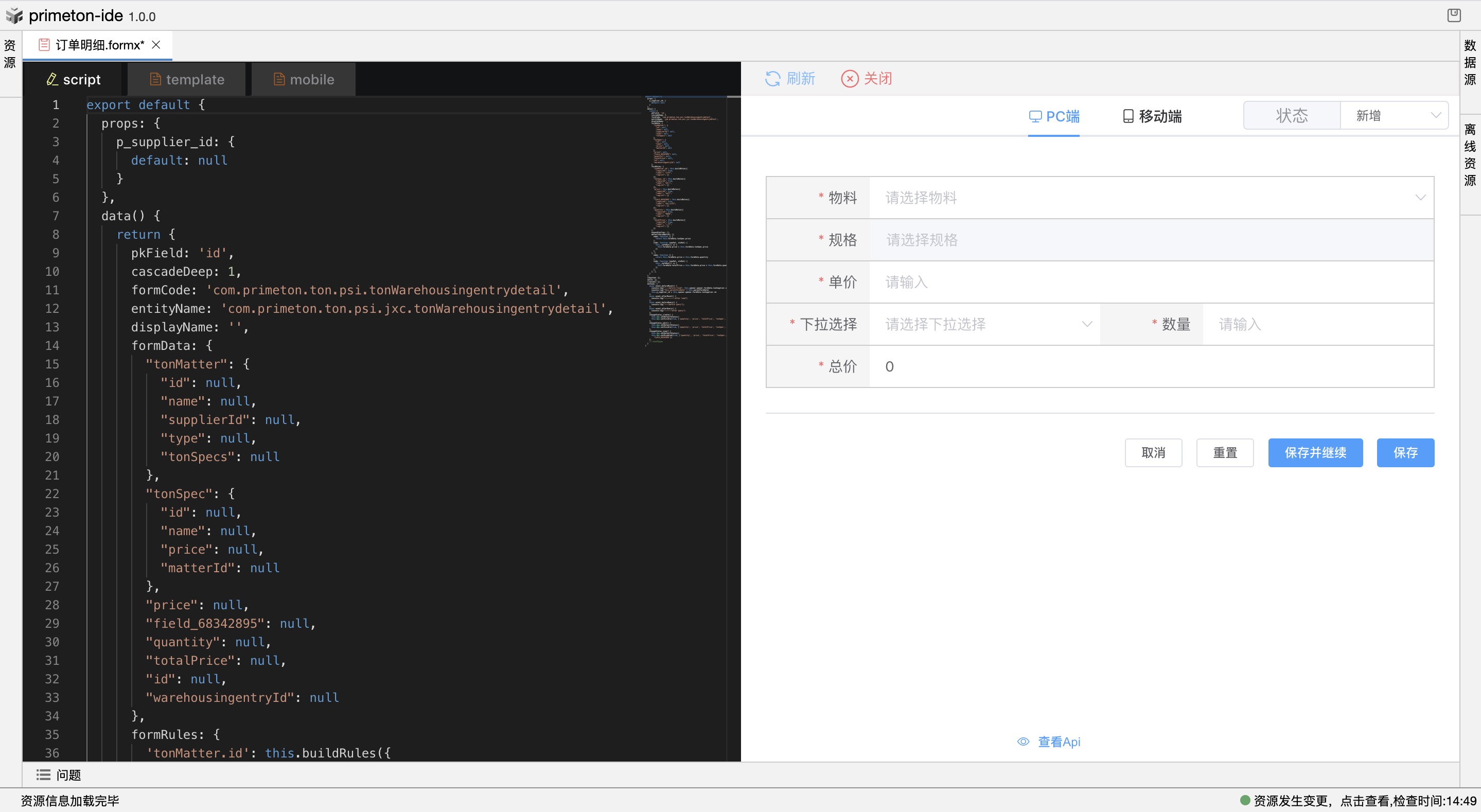Switch preview to 移动端 view

1152,116
